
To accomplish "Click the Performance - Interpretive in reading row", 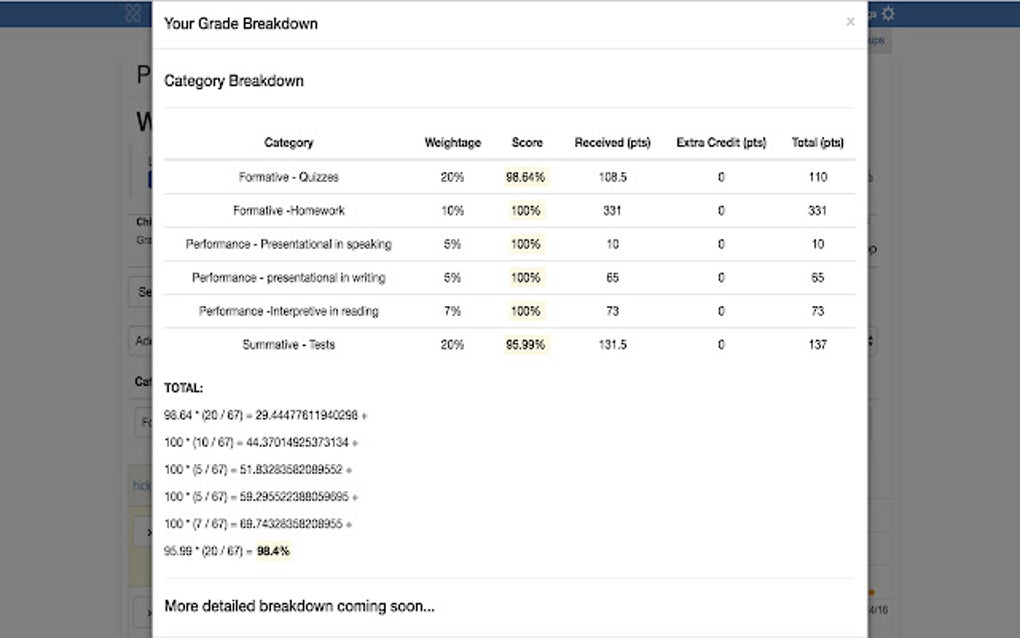I will tap(288, 311).
